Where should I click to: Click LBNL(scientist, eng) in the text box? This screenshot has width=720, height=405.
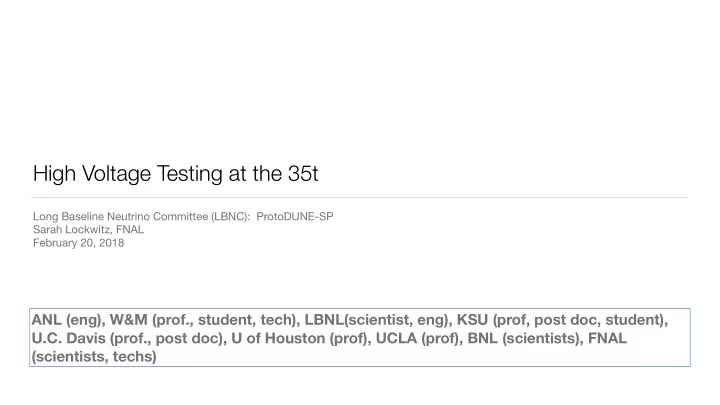[x=377, y=320]
